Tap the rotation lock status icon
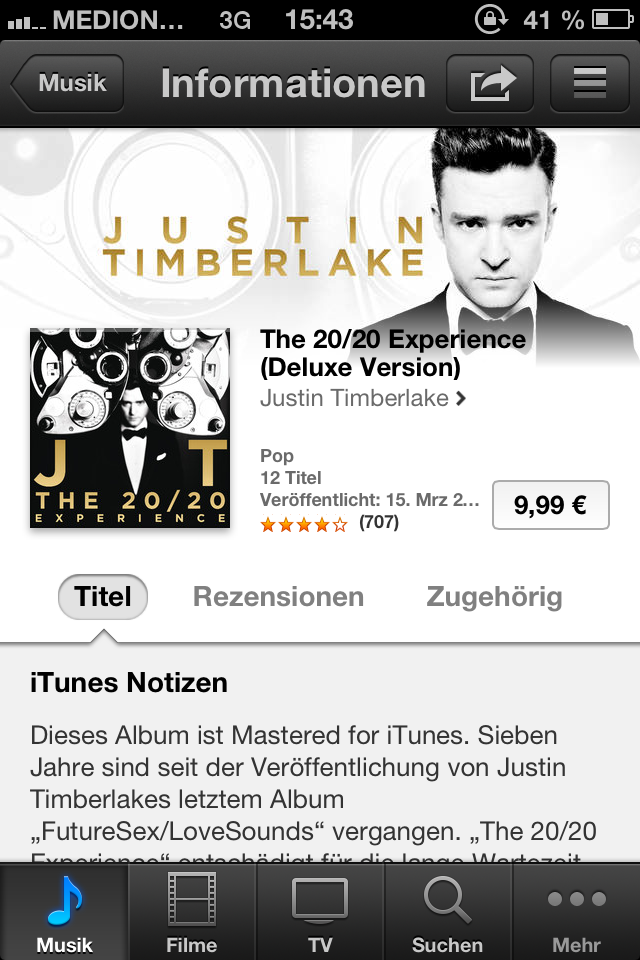The width and height of the screenshot is (640, 960). [491, 20]
